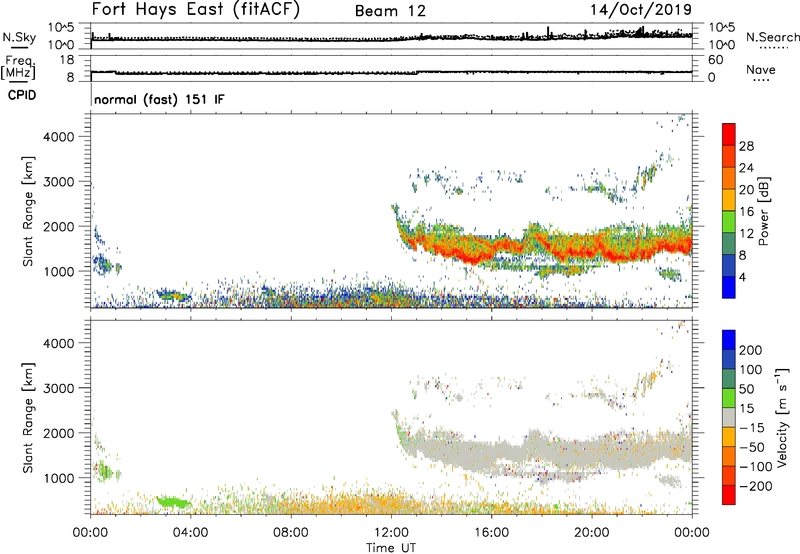Select the gray segment of the velocity color bar
This screenshot has height=554, width=800.
pyautogui.click(x=729, y=417)
